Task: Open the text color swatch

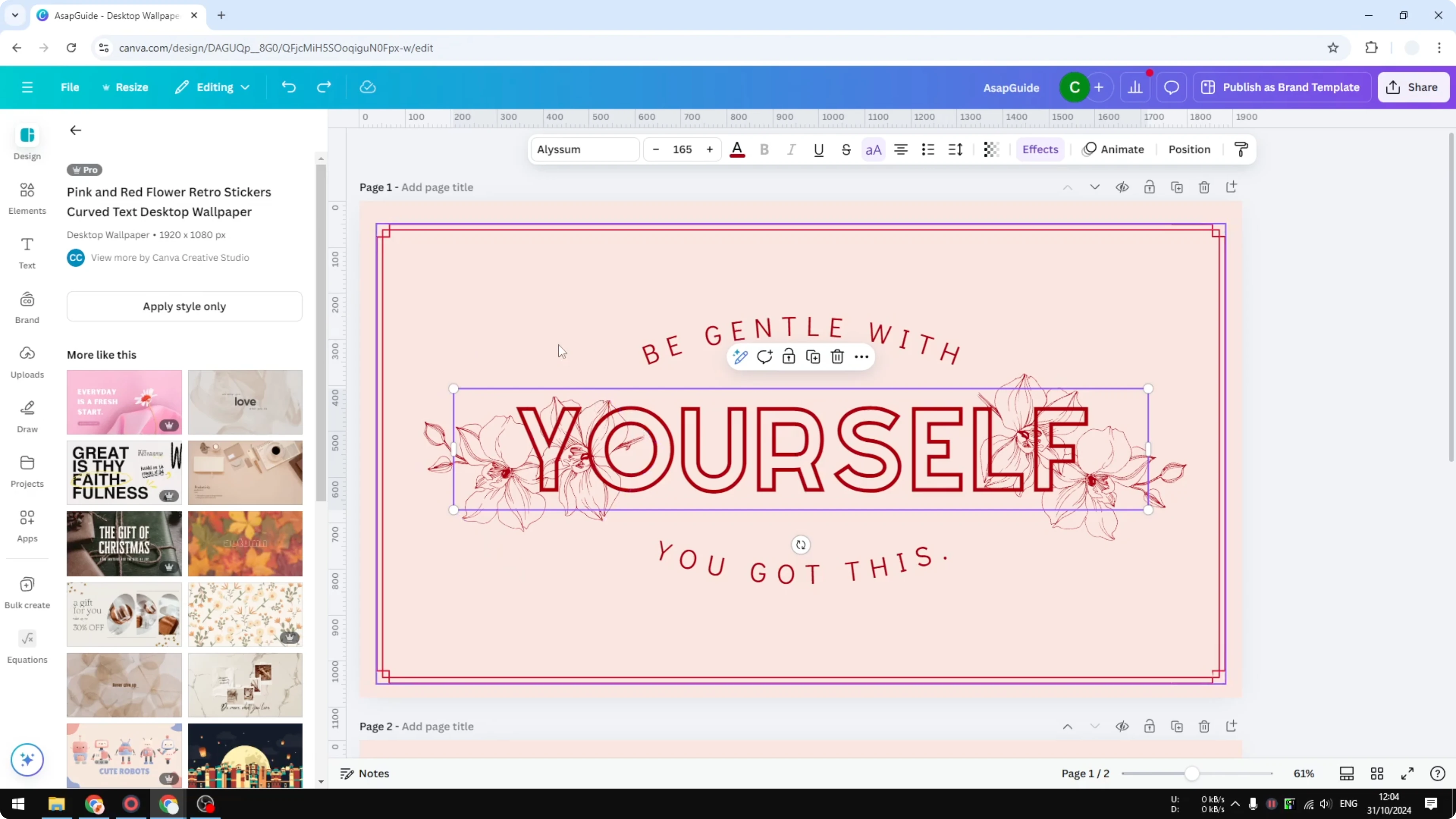Action: [737, 149]
